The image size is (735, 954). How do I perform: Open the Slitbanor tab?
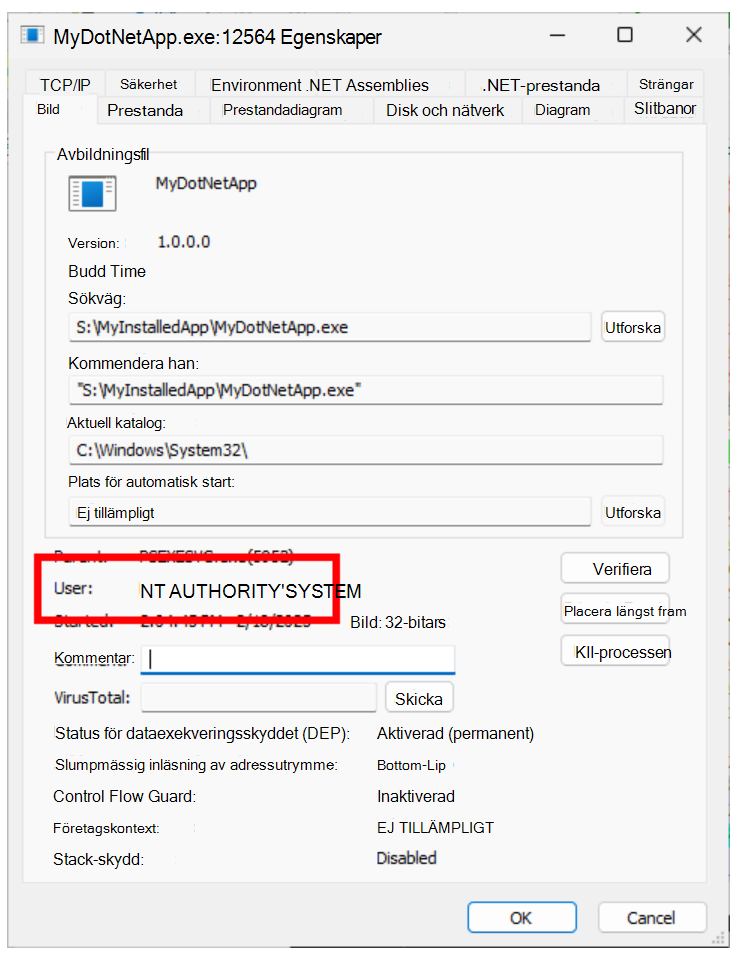pos(664,109)
